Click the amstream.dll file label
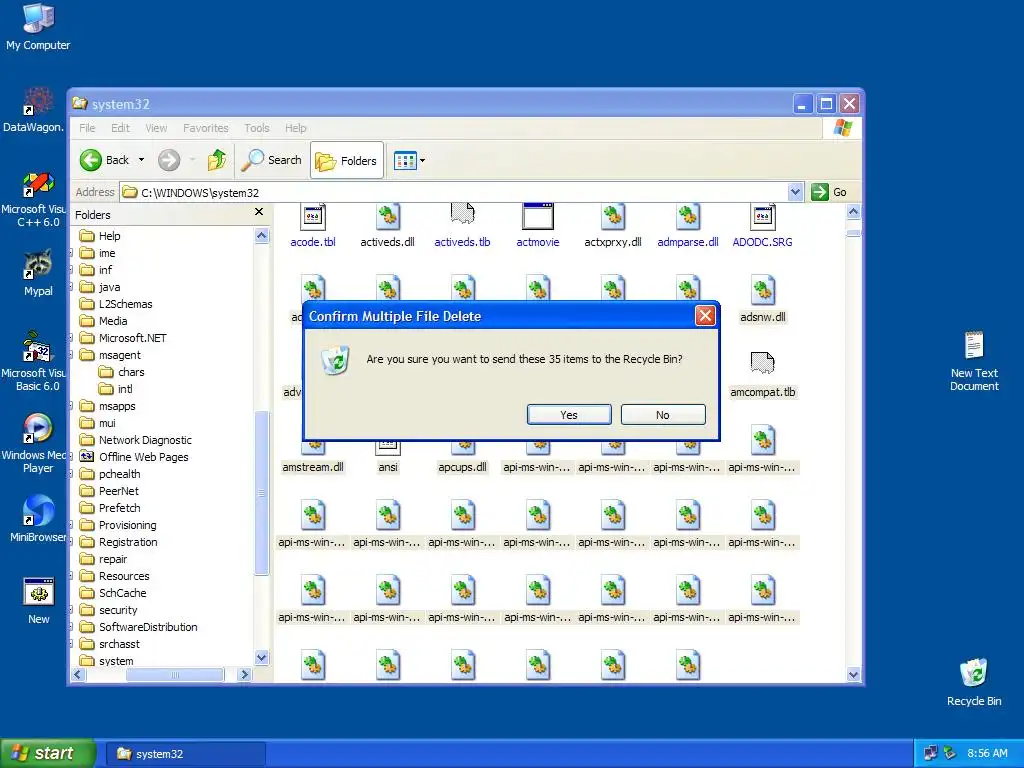 pyautogui.click(x=313, y=467)
